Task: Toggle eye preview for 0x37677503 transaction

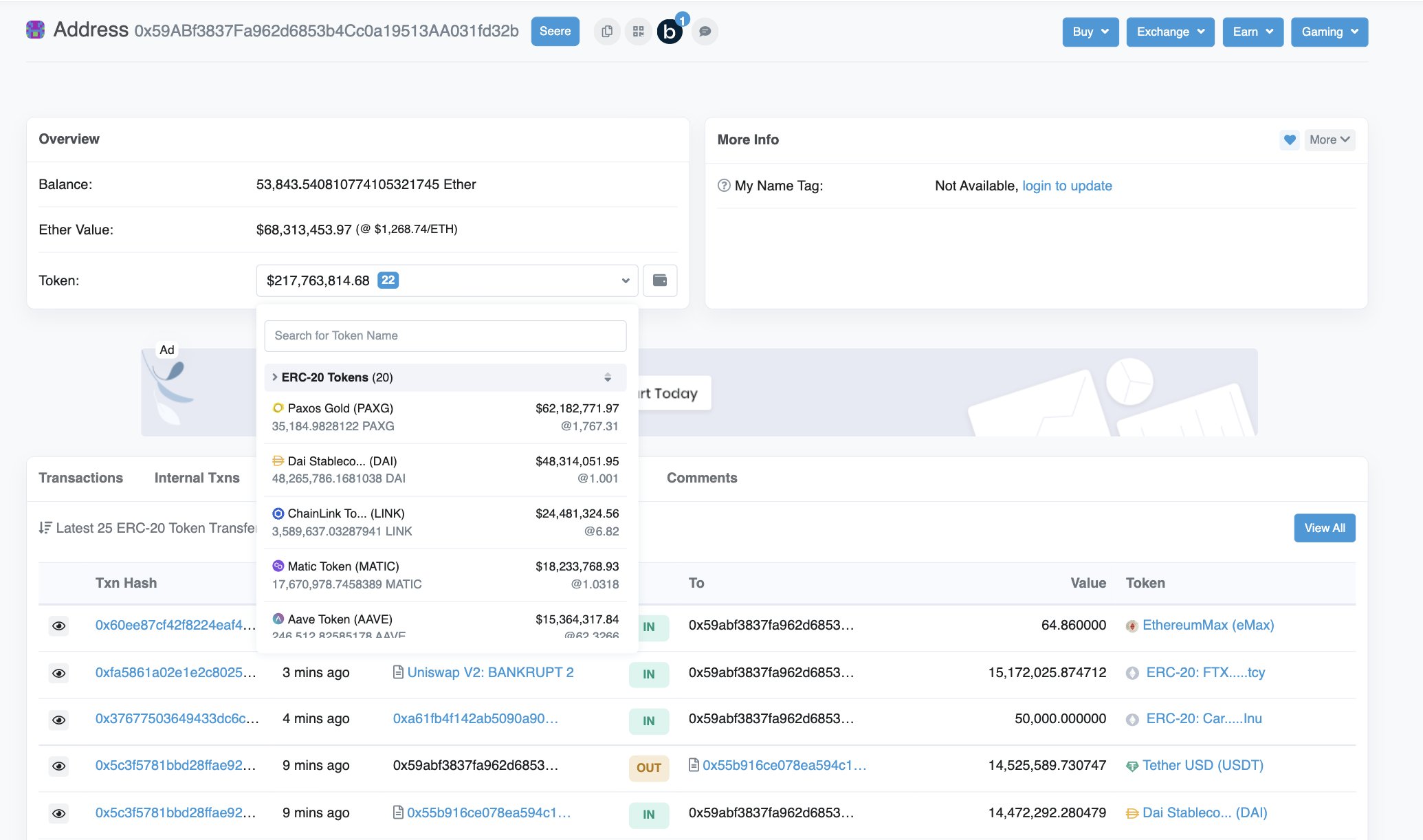Action: (59, 720)
